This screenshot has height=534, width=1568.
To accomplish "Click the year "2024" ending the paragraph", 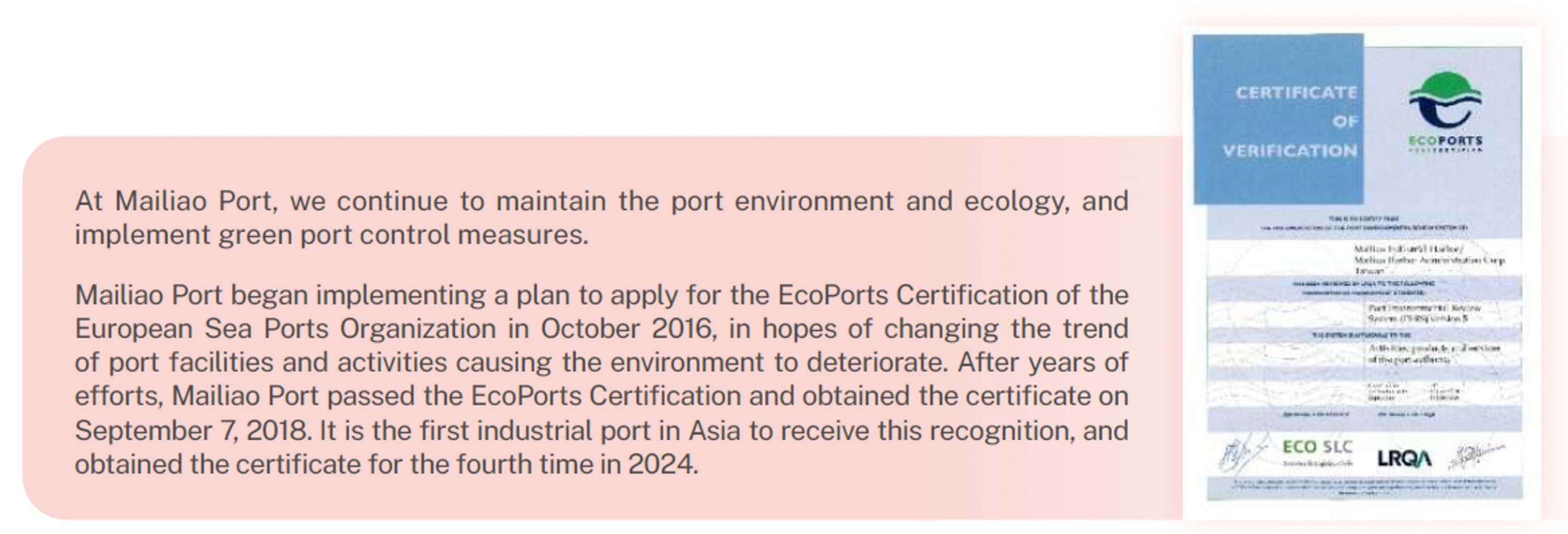I will pos(662,464).
